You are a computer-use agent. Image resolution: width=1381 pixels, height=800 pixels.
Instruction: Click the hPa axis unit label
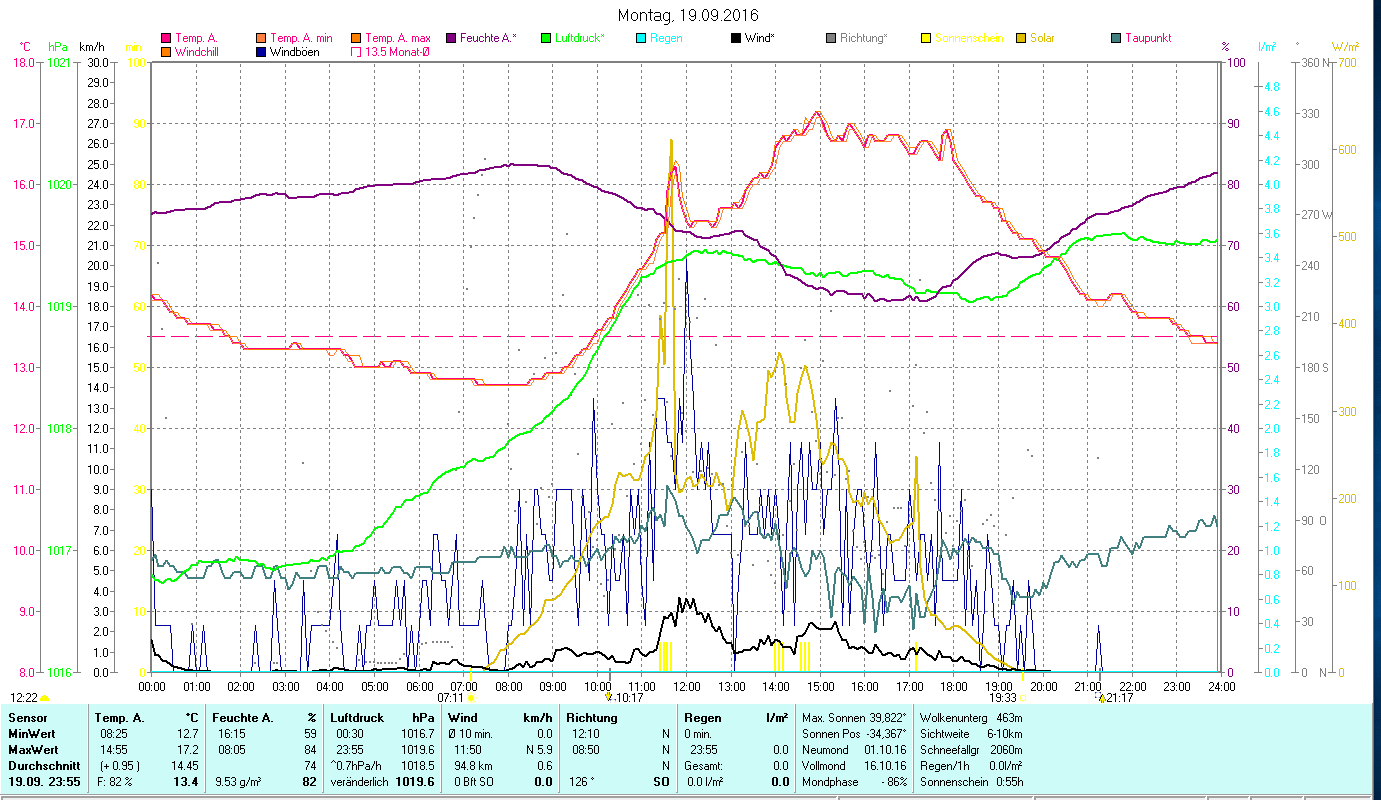pyautogui.click(x=58, y=47)
